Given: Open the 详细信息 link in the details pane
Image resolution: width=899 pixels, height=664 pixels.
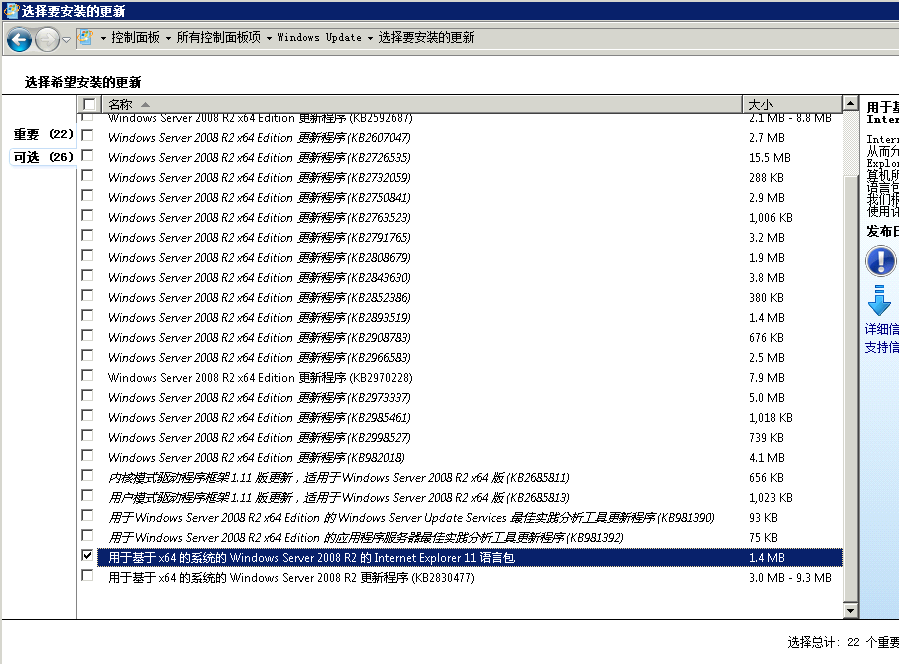Looking at the screenshot, I should [882, 329].
